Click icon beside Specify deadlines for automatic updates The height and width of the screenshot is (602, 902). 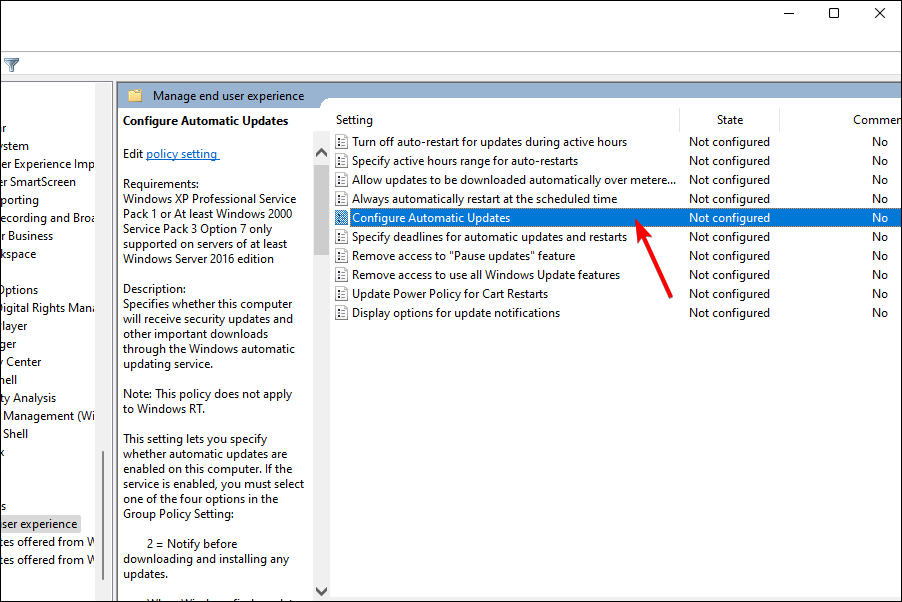[x=342, y=237]
